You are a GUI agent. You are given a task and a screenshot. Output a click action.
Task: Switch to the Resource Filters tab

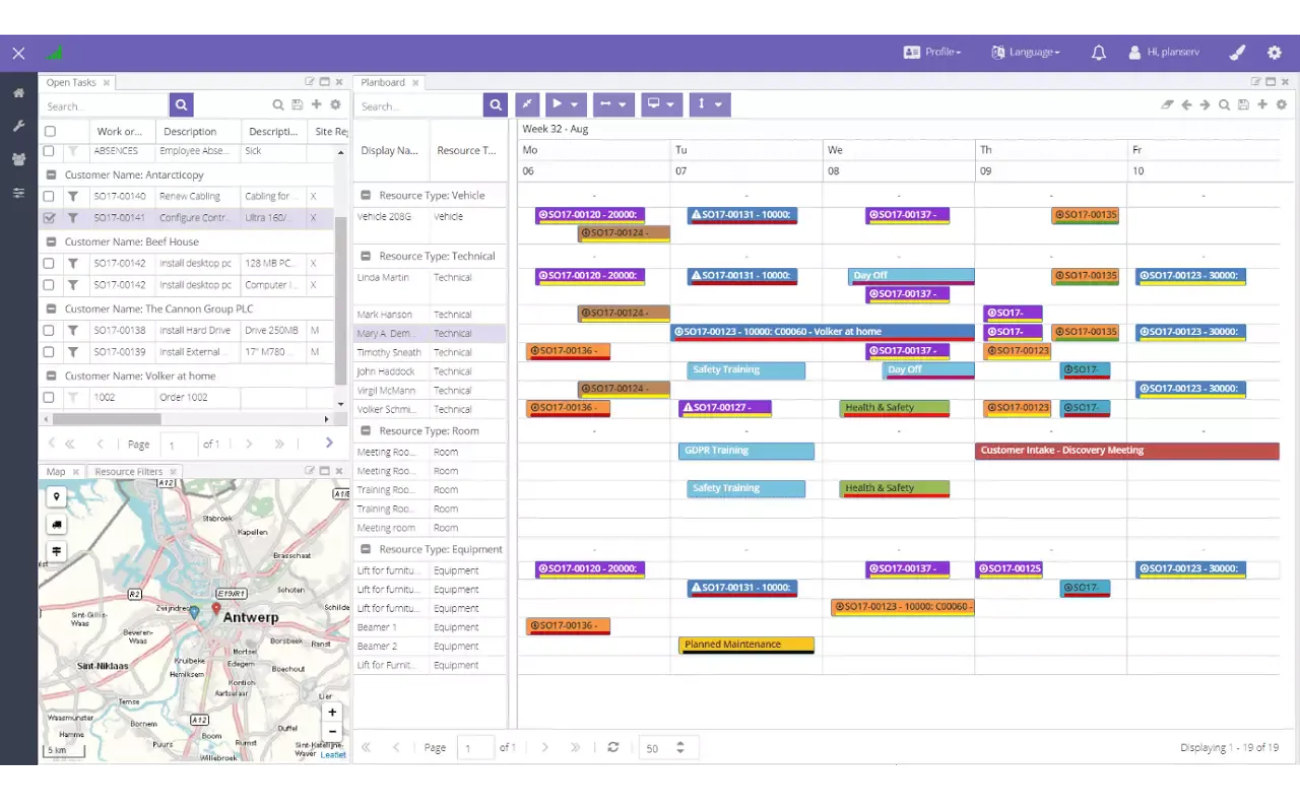(x=128, y=472)
